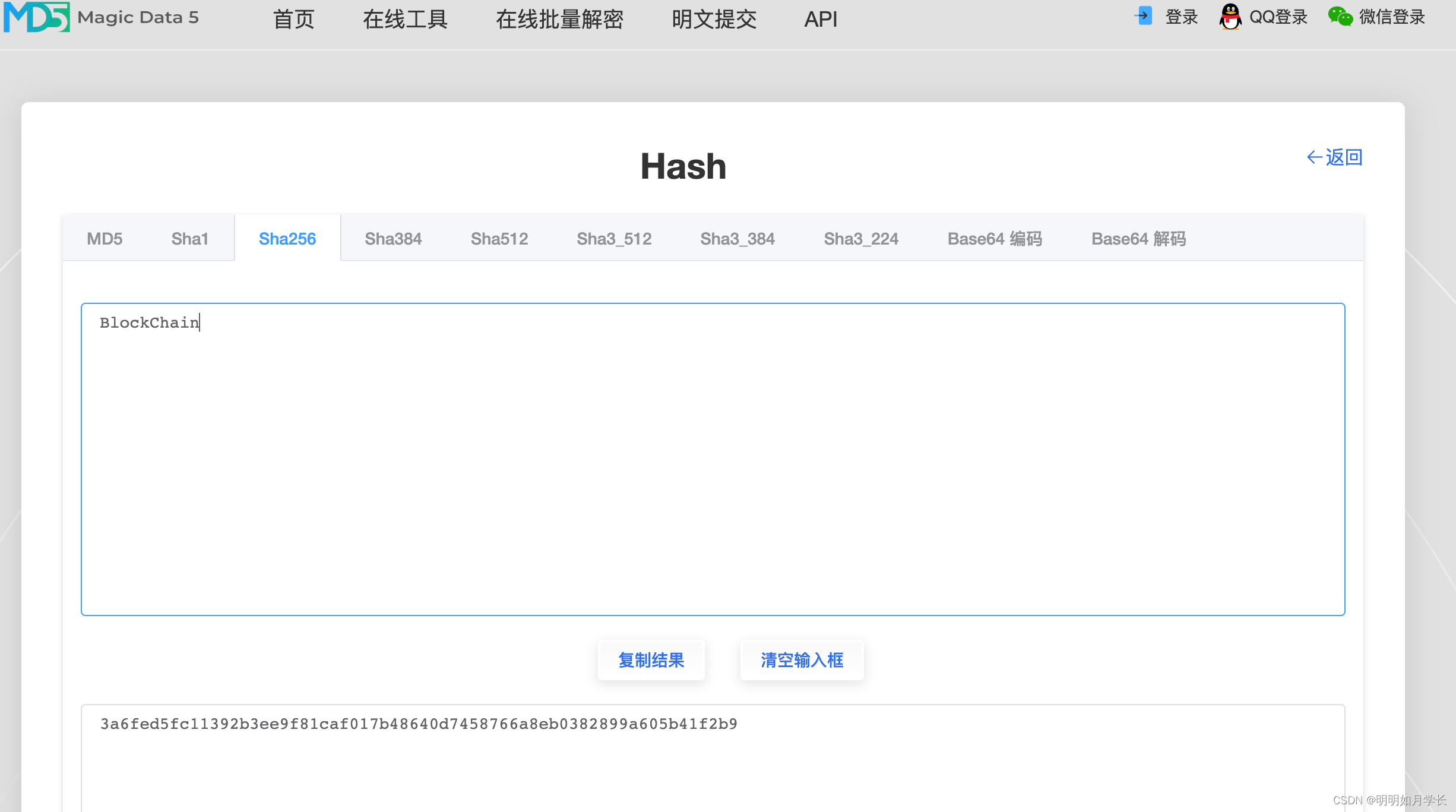This screenshot has width=1456, height=812.
Task: Open the 在线批量解密 menu
Action: coord(559,19)
